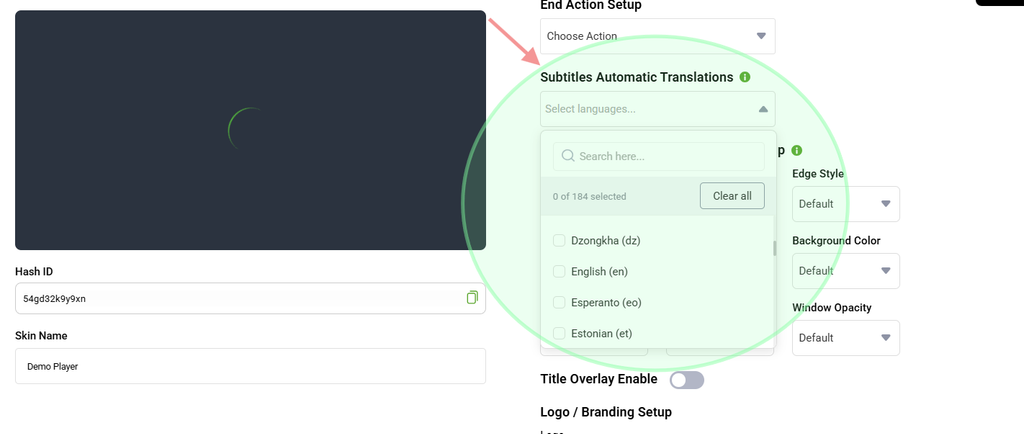This screenshot has width=1024, height=434.
Task: Open the Background Color dropdown
Action: 846,271
